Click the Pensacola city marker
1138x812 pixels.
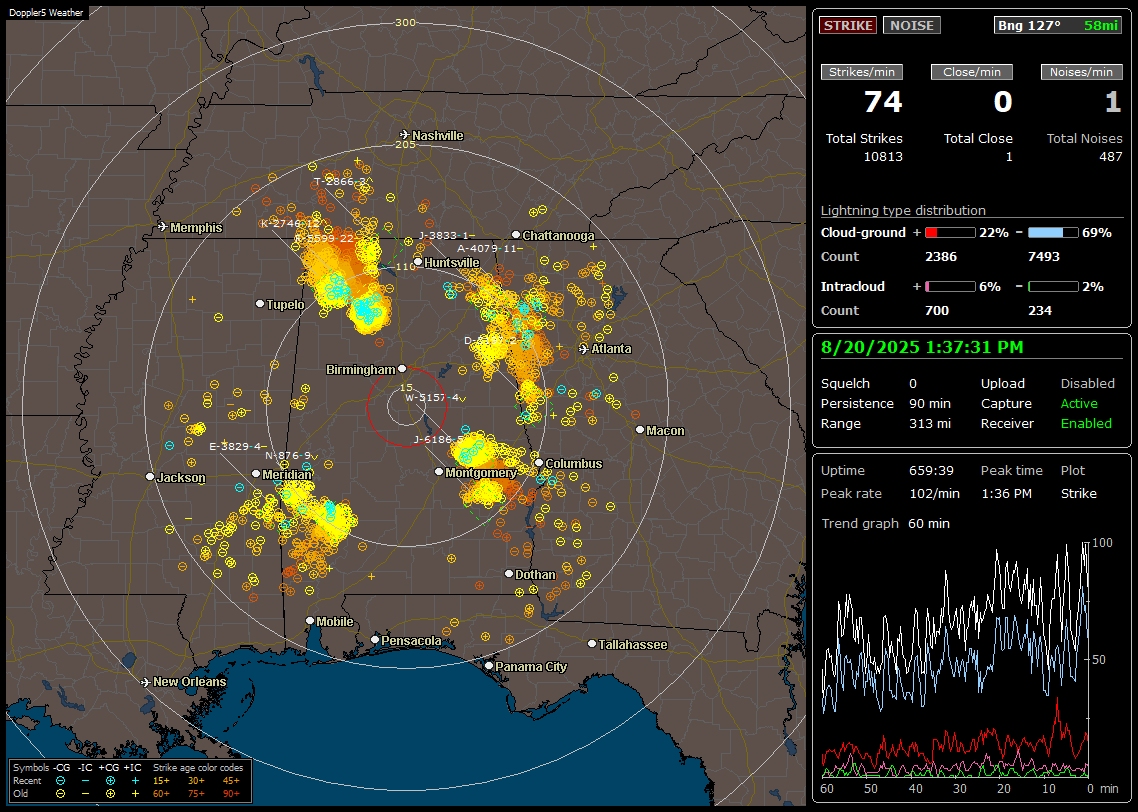(375, 639)
